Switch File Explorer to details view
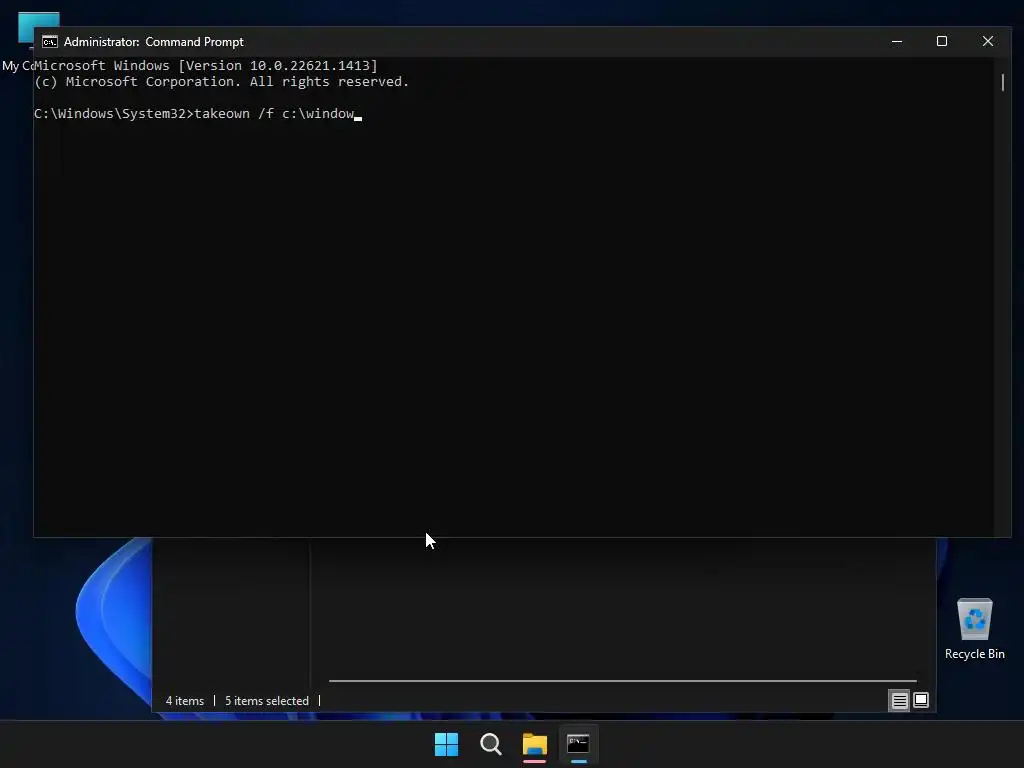The width and height of the screenshot is (1024, 768). tap(899, 701)
